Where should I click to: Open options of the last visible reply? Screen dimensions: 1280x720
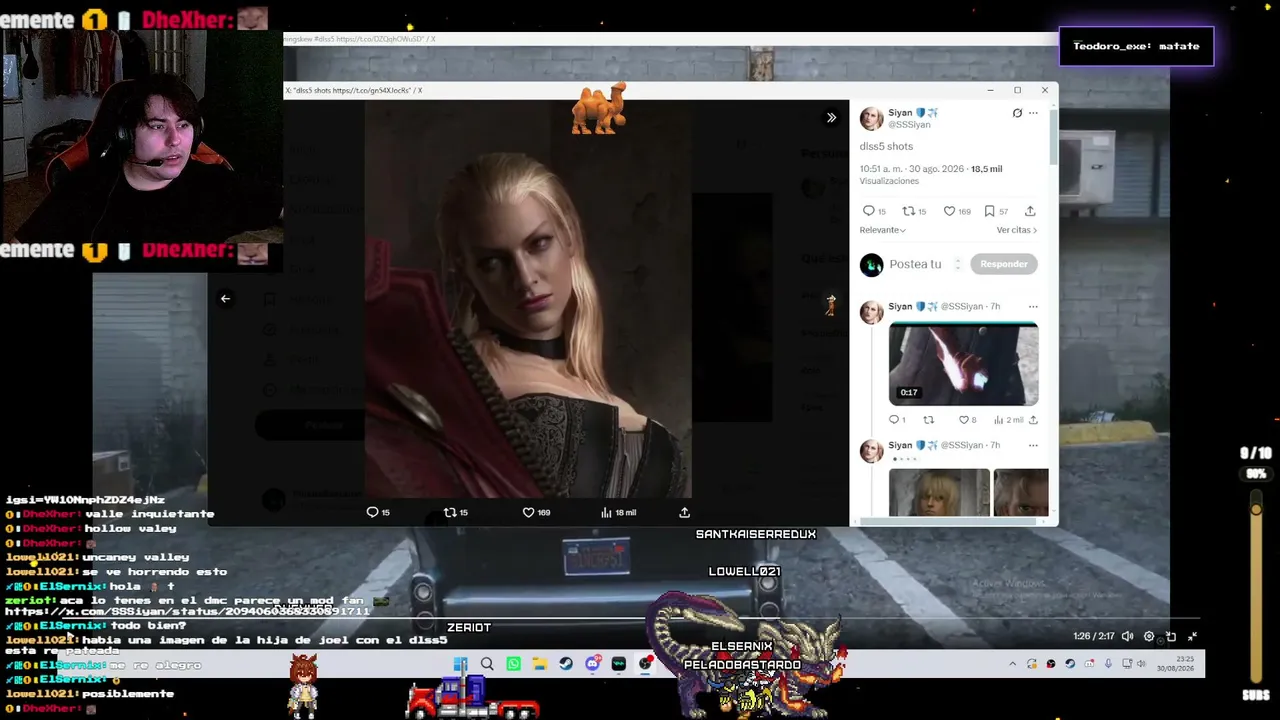click(1033, 445)
